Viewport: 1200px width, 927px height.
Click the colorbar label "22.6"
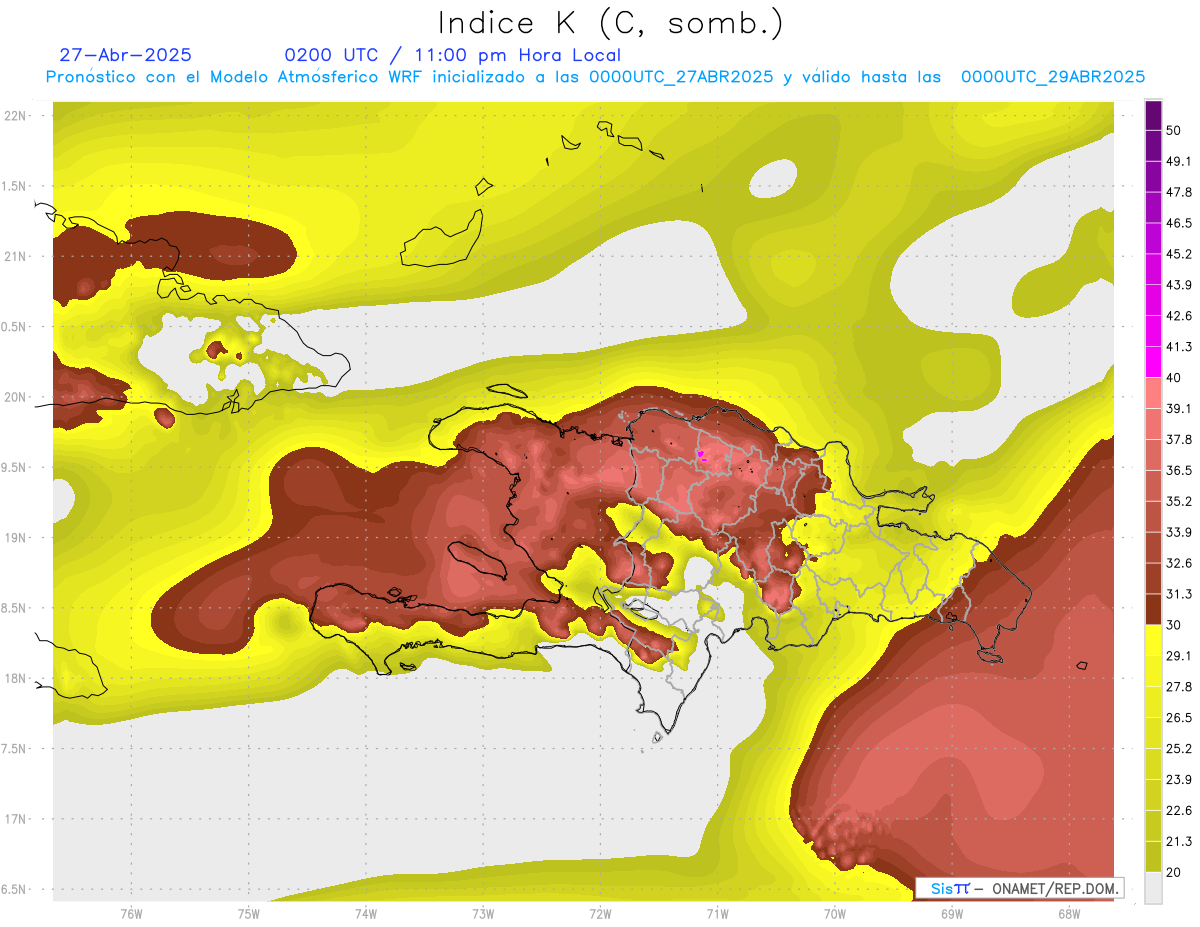[x=1178, y=811]
